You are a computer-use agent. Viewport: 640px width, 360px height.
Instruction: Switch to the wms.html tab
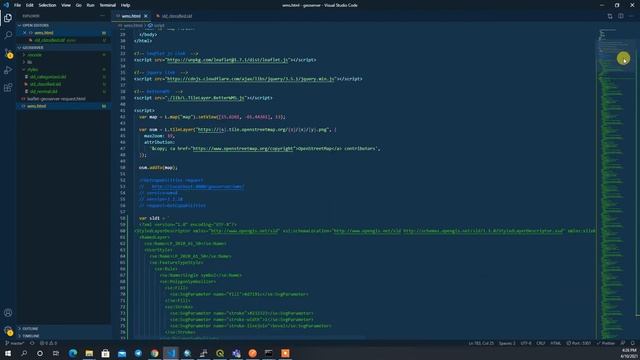(131, 16)
